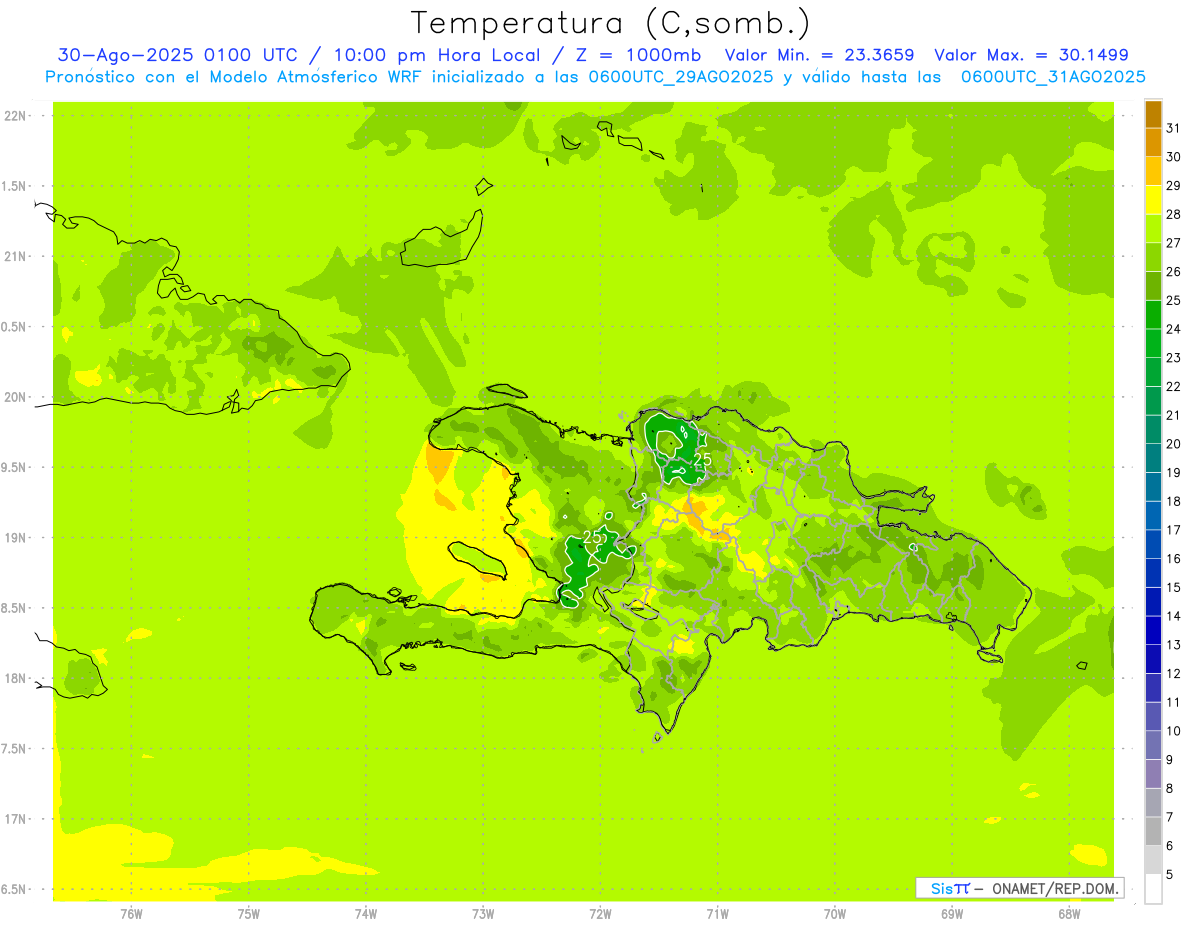Image resolution: width=1200 pixels, height=927 pixels.
Task: Click the initialization time '0600UTC_29AGO2025'
Action: (x=678, y=77)
